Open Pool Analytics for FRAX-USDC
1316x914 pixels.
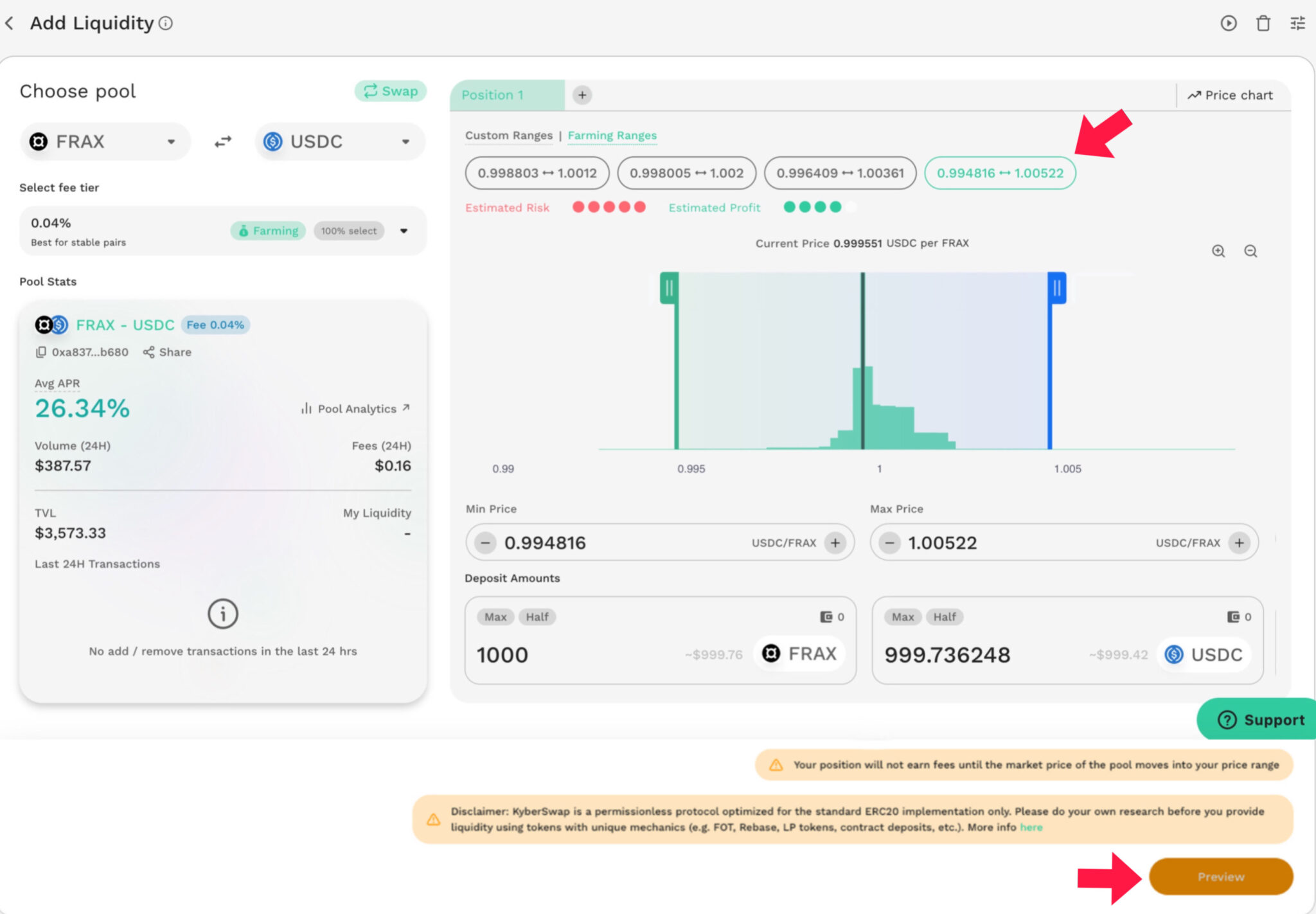point(355,408)
